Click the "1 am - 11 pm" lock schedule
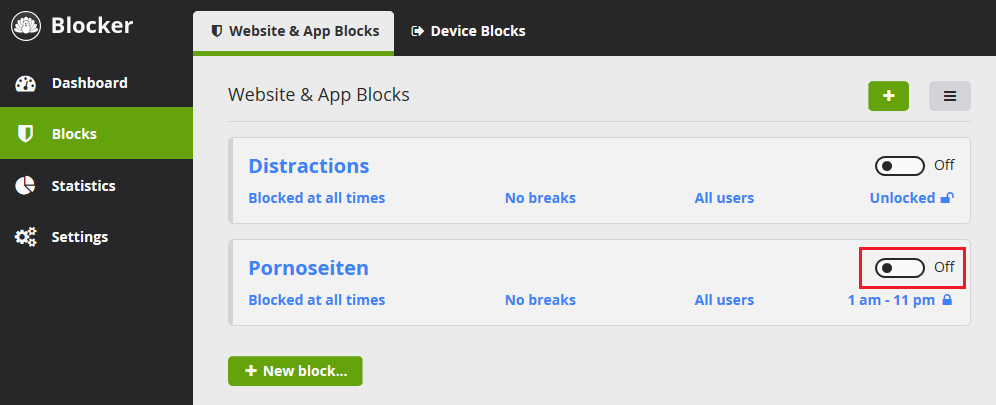Image resolution: width=996 pixels, height=405 pixels. pyautogui.click(x=890, y=300)
